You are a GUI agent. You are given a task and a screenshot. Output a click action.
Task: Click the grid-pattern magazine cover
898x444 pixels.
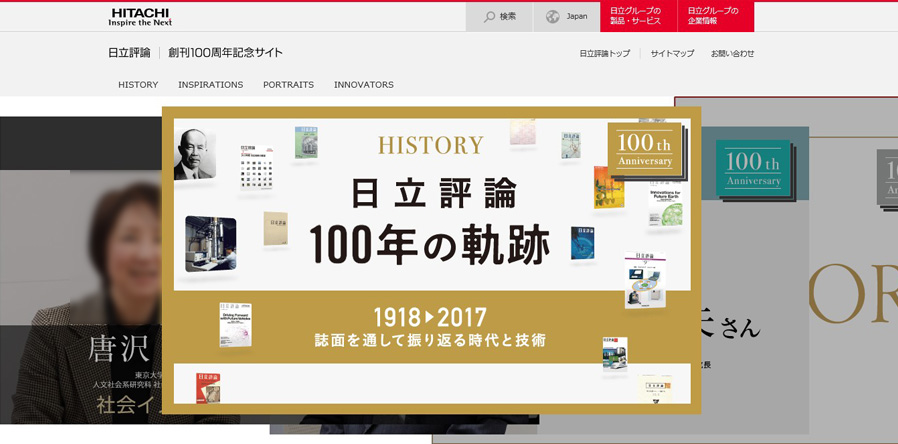(x=257, y=167)
